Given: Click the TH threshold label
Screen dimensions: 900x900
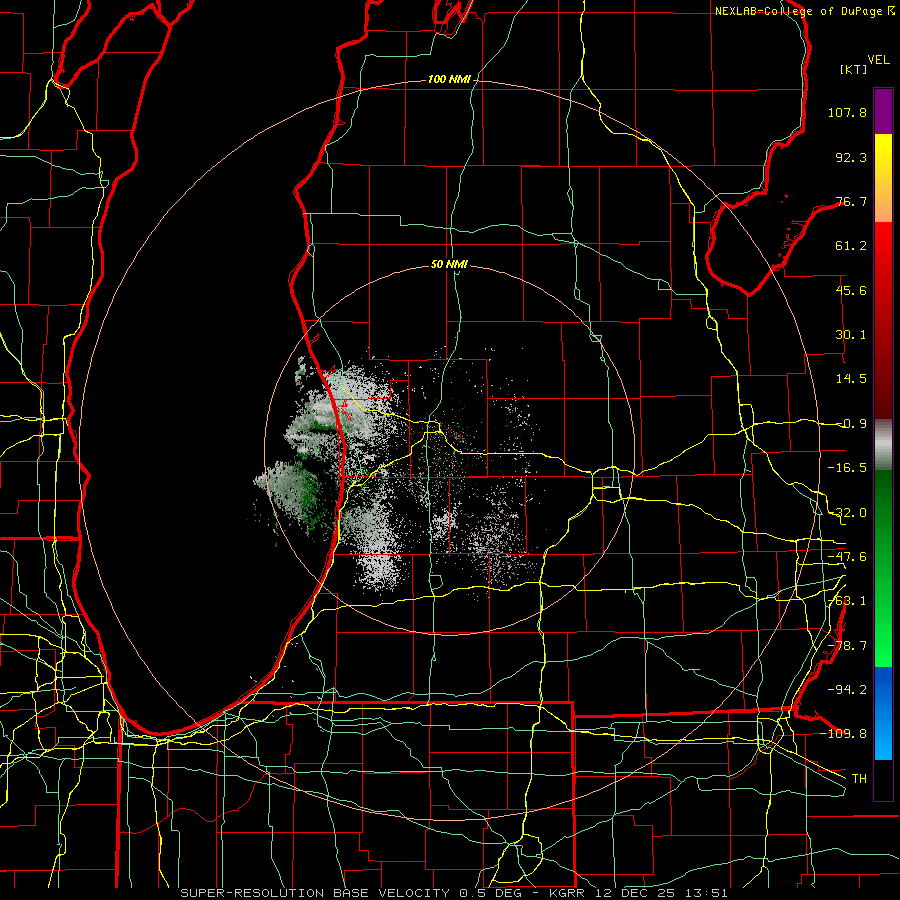Looking at the screenshot, I should coord(859,778).
